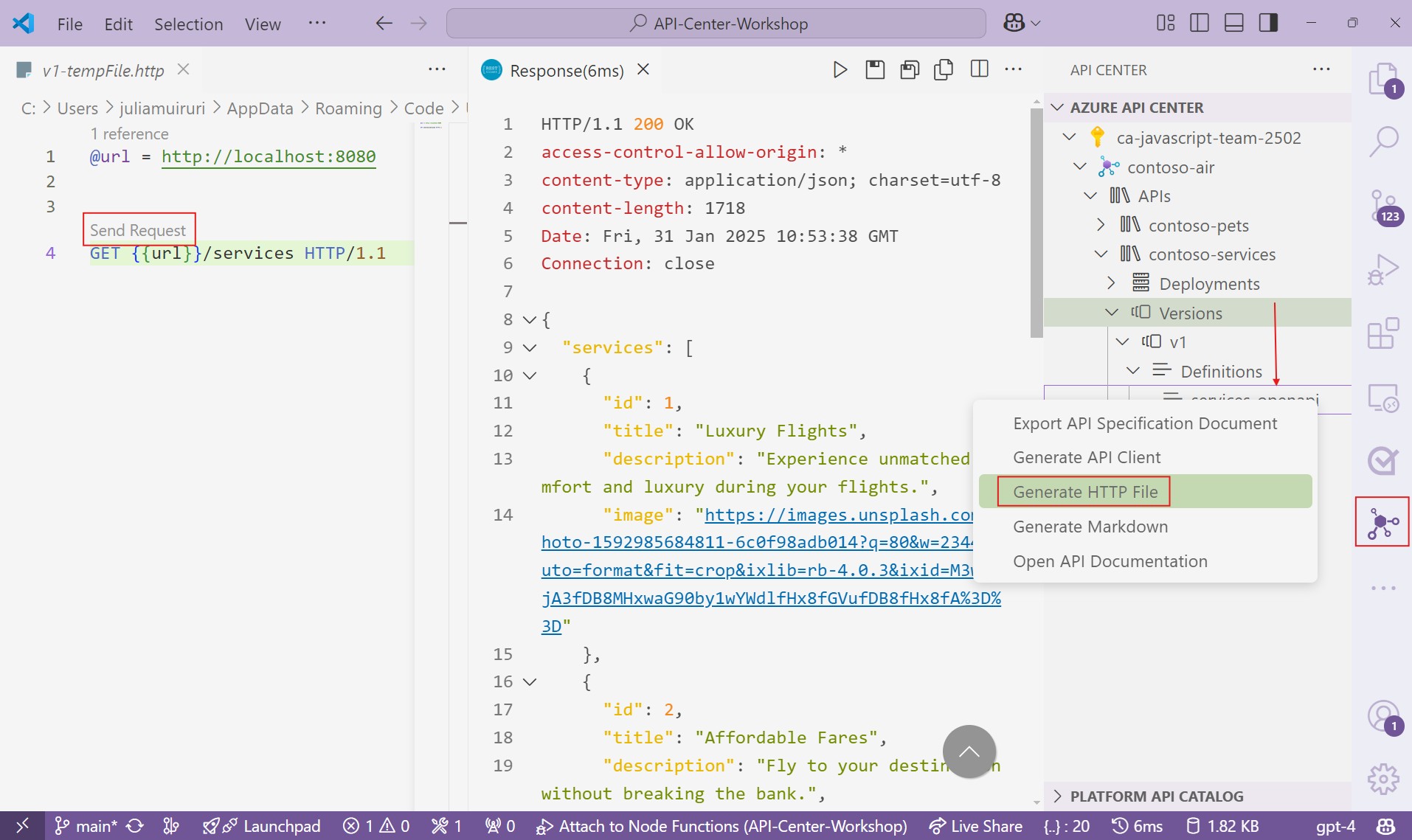Open the Manage gear in the activity bar
This screenshot has width=1412, height=840.
tap(1382, 778)
